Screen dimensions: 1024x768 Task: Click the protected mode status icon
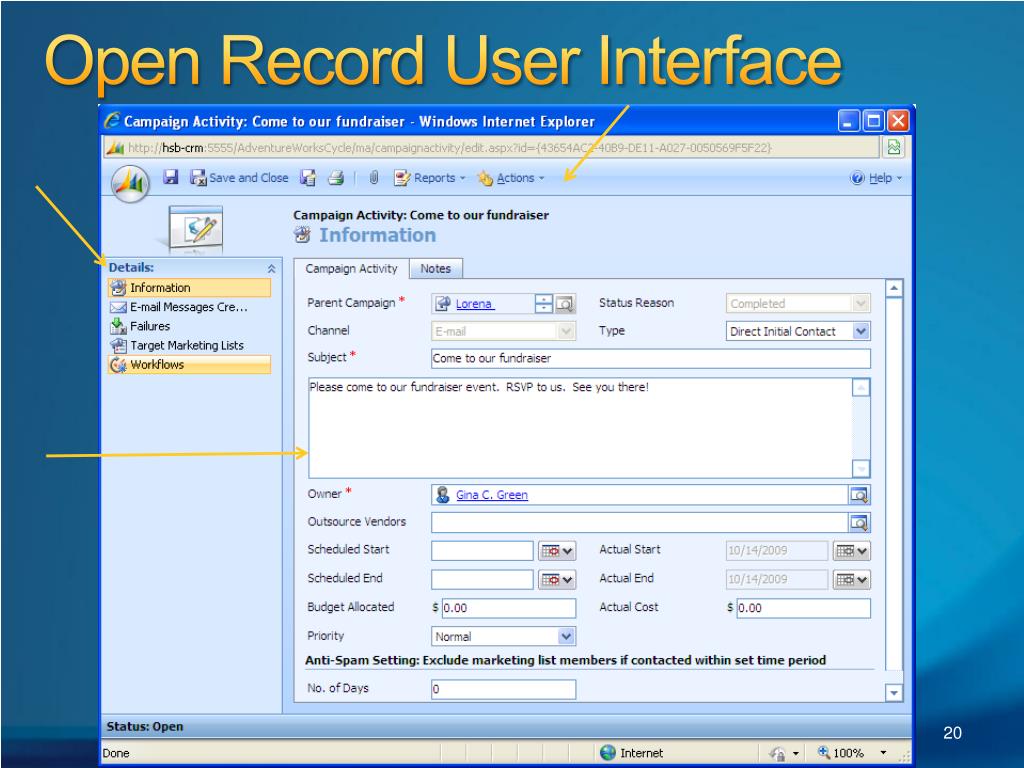pyautogui.click(x=777, y=754)
